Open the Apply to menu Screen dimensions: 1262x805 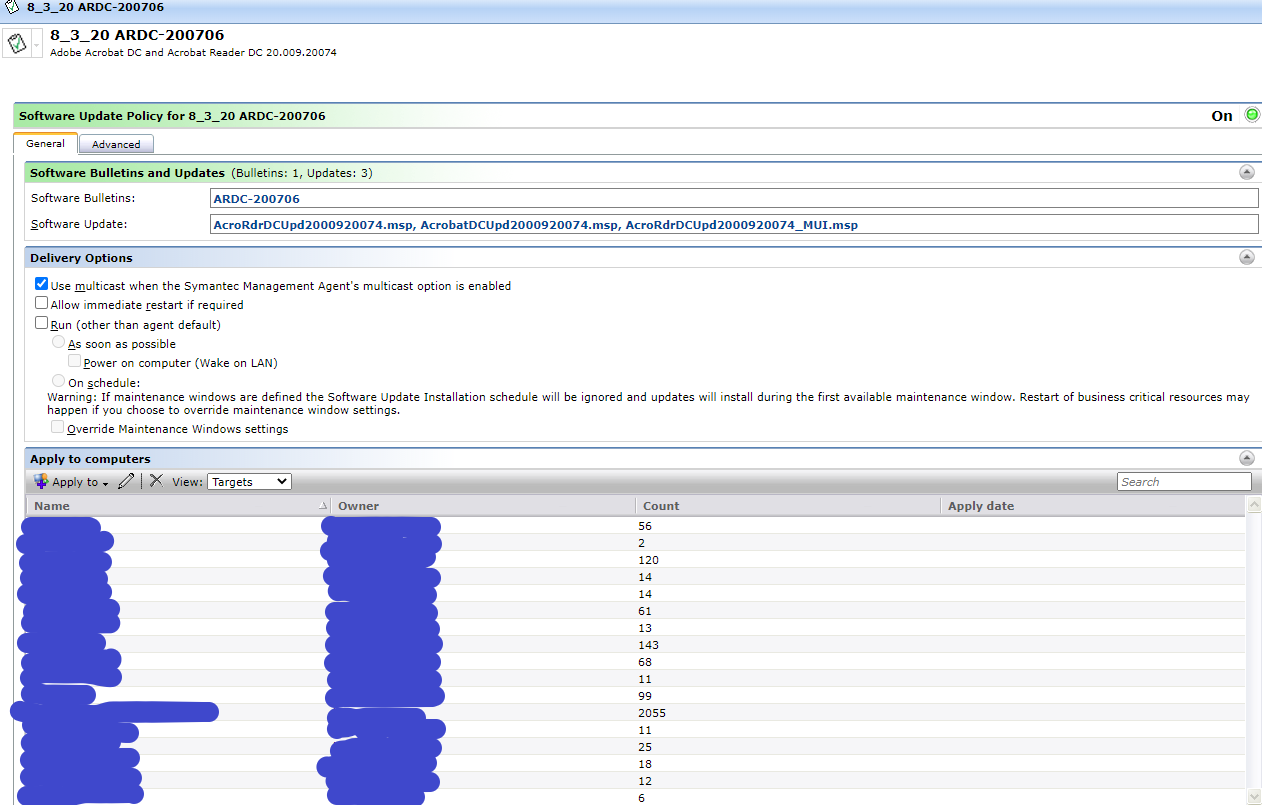click(x=68, y=481)
